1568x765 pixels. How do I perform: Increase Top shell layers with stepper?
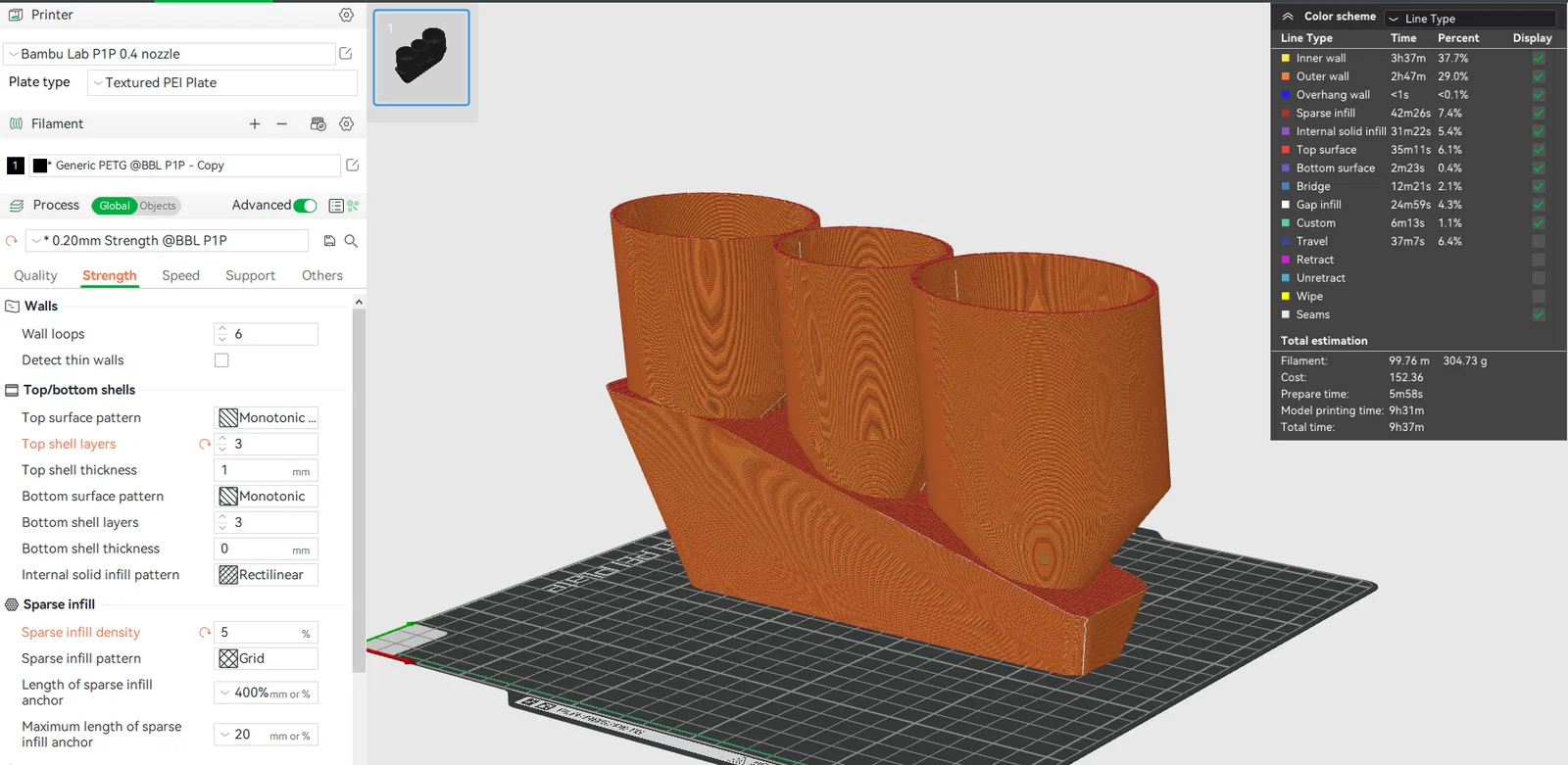point(222,440)
